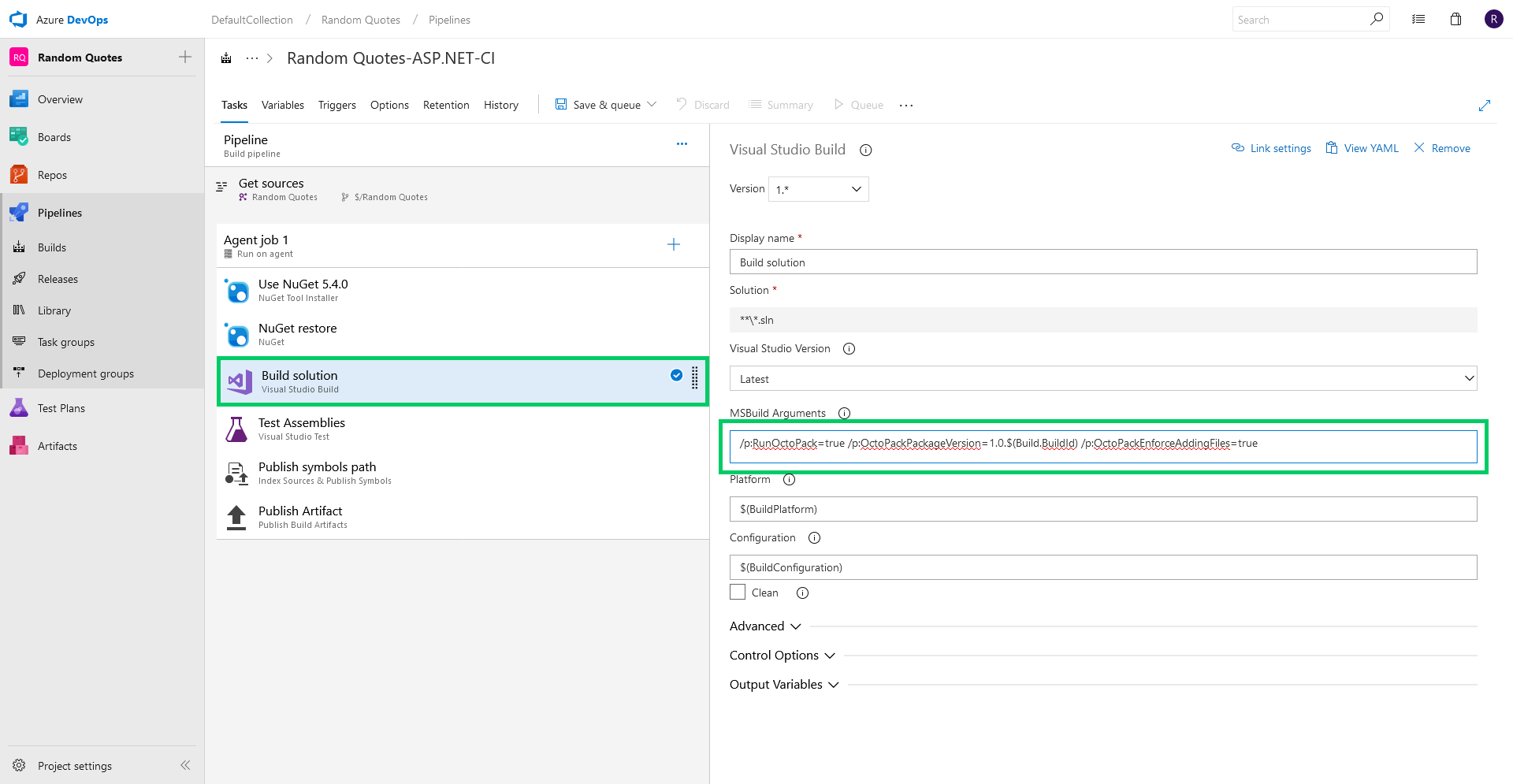The width and height of the screenshot is (1513, 784).
Task: Go to Builds in the sidebar
Action: [x=52, y=247]
